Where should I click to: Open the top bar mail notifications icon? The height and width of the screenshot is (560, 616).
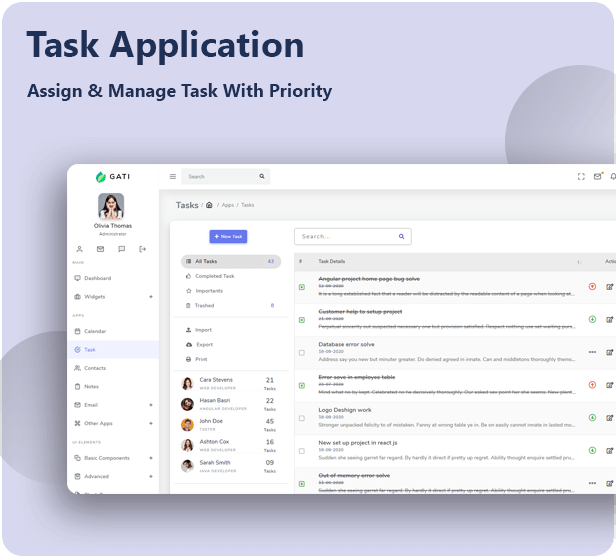pos(598,176)
